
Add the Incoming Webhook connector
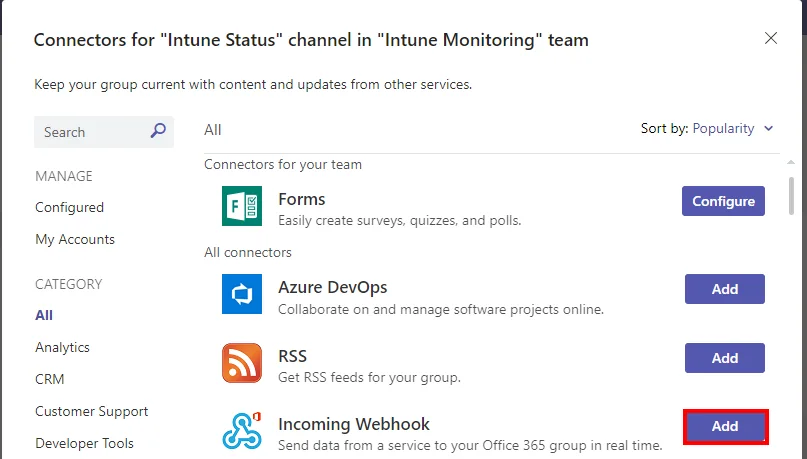pyautogui.click(x=725, y=426)
